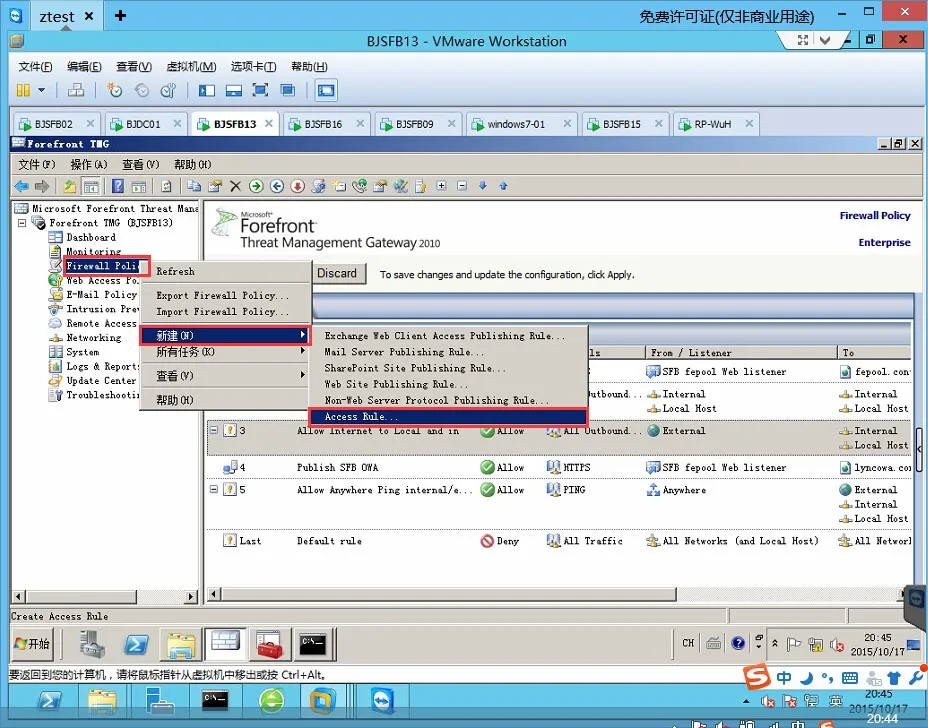This screenshot has width=928, height=728.
Task: Click the TMG toolbar up-one-level folder icon
Action: pyautogui.click(x=70, y=186)
